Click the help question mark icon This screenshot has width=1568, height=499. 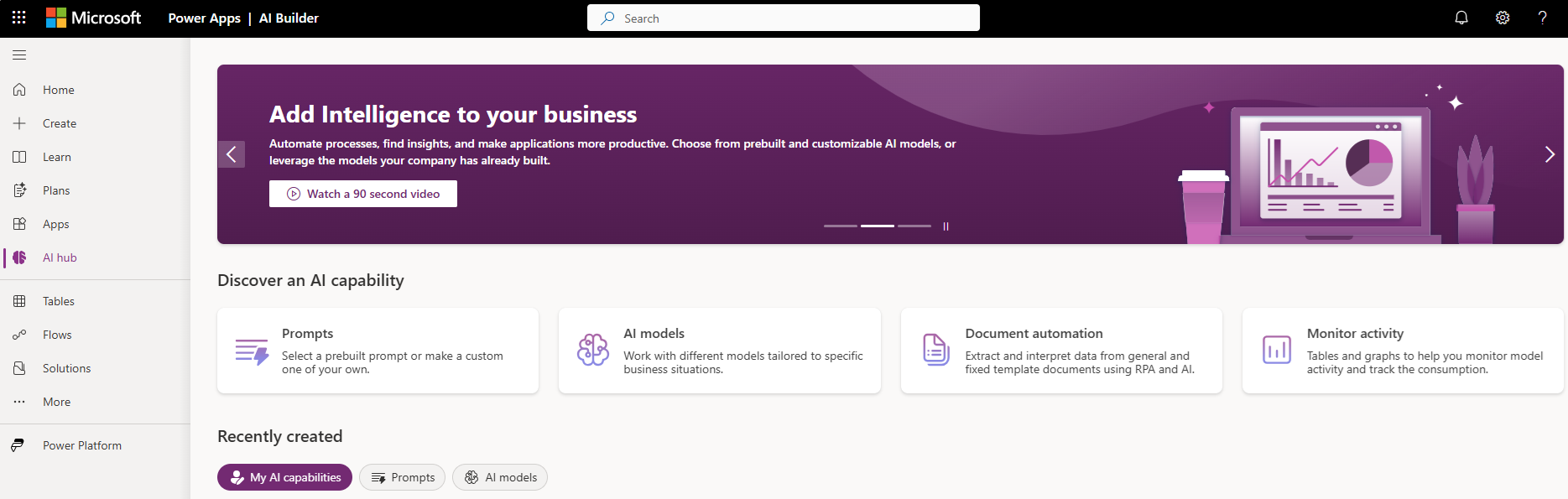(x=1542, y=18)
